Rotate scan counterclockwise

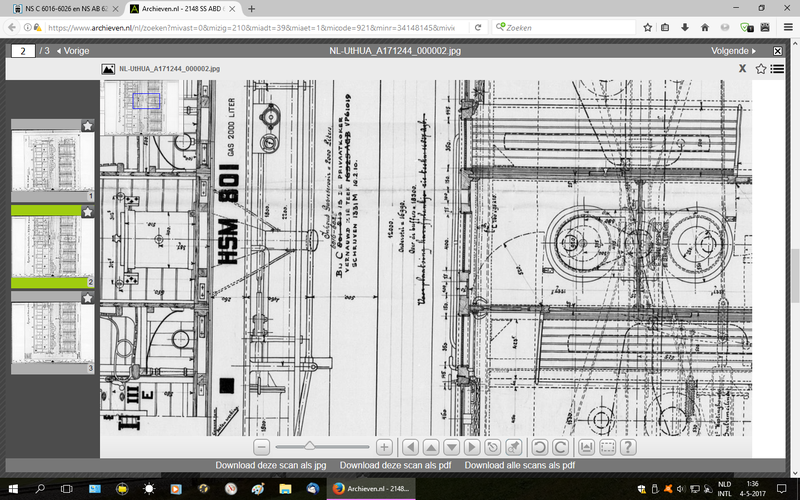point(539,447)
